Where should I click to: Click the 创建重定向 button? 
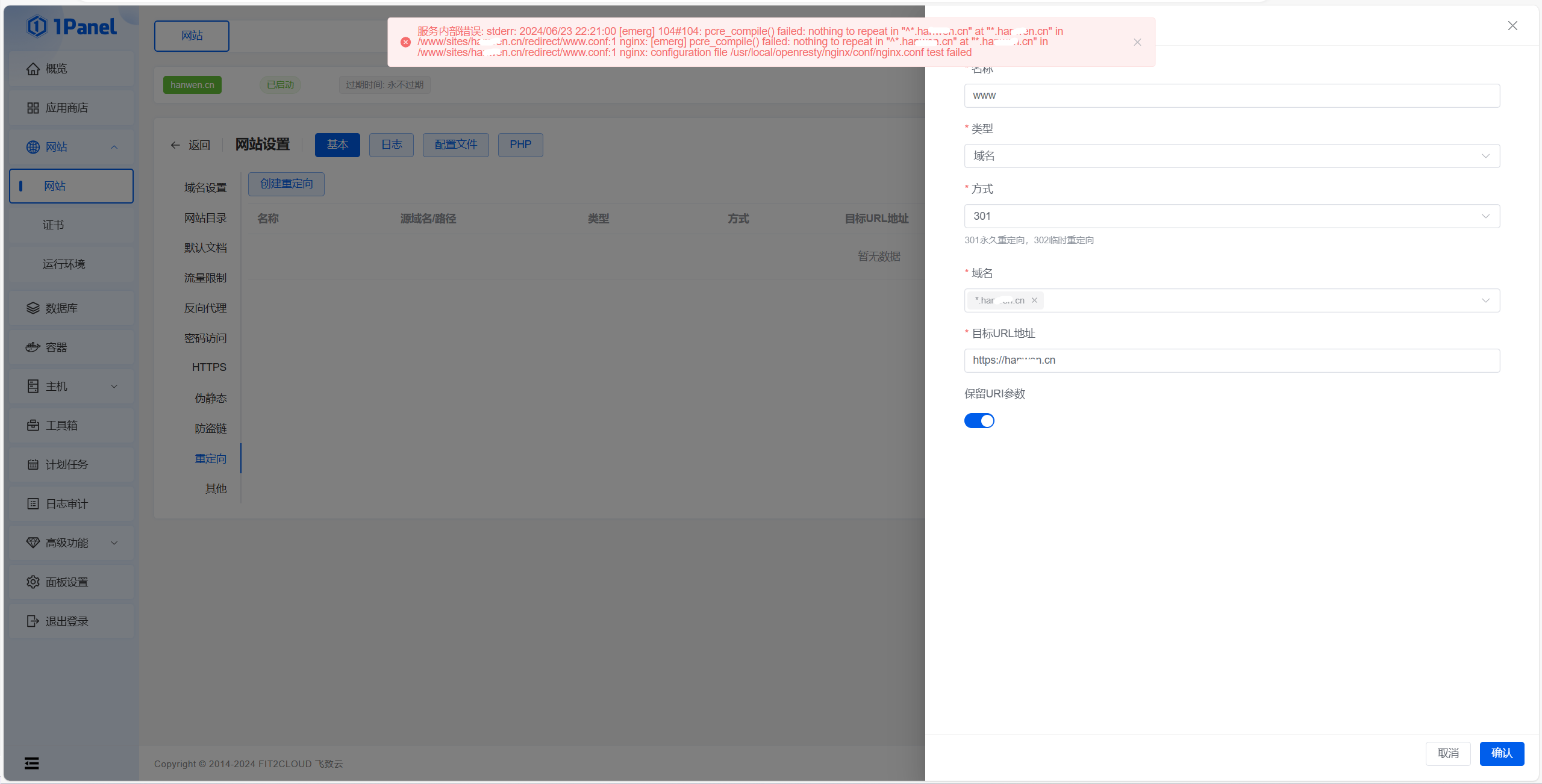click(286, 184)
